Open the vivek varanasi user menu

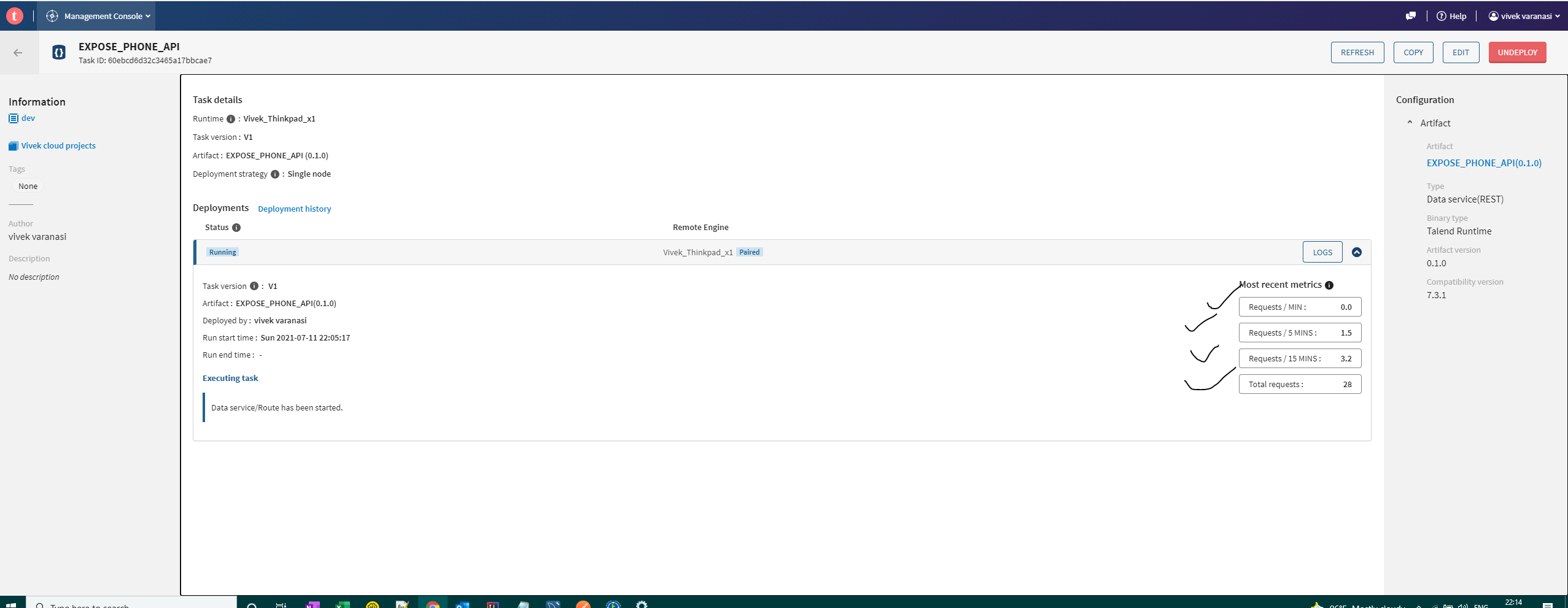pyautogui.click(x=1525, y=16)
